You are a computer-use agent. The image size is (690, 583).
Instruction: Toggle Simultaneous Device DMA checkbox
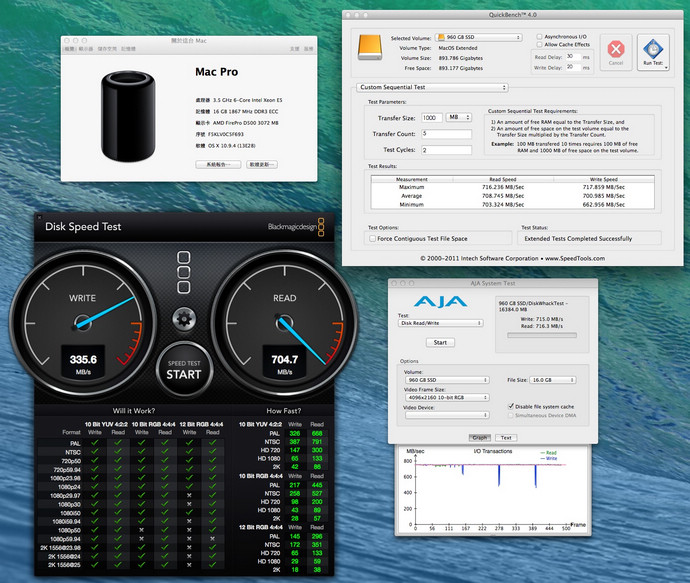tap(511, 415)
